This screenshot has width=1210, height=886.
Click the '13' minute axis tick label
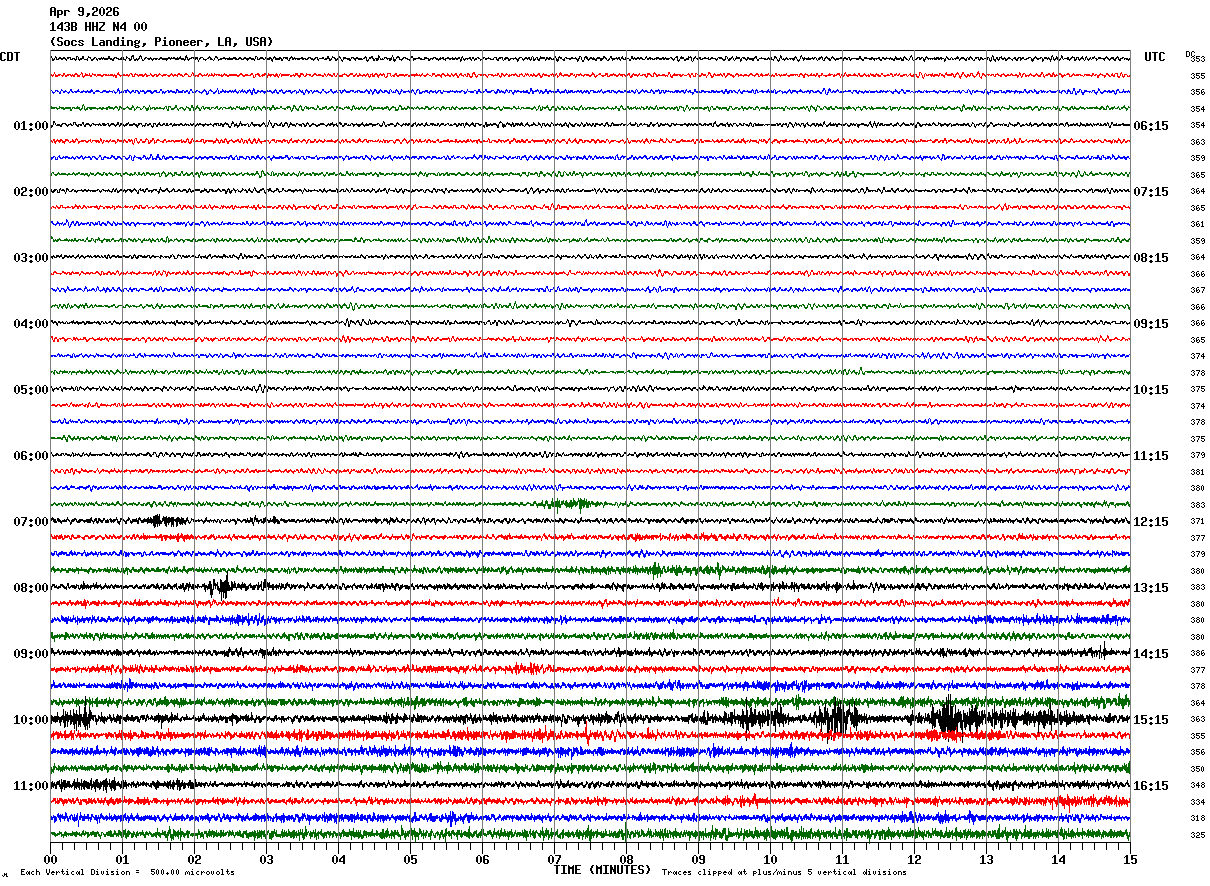(986, 859)
